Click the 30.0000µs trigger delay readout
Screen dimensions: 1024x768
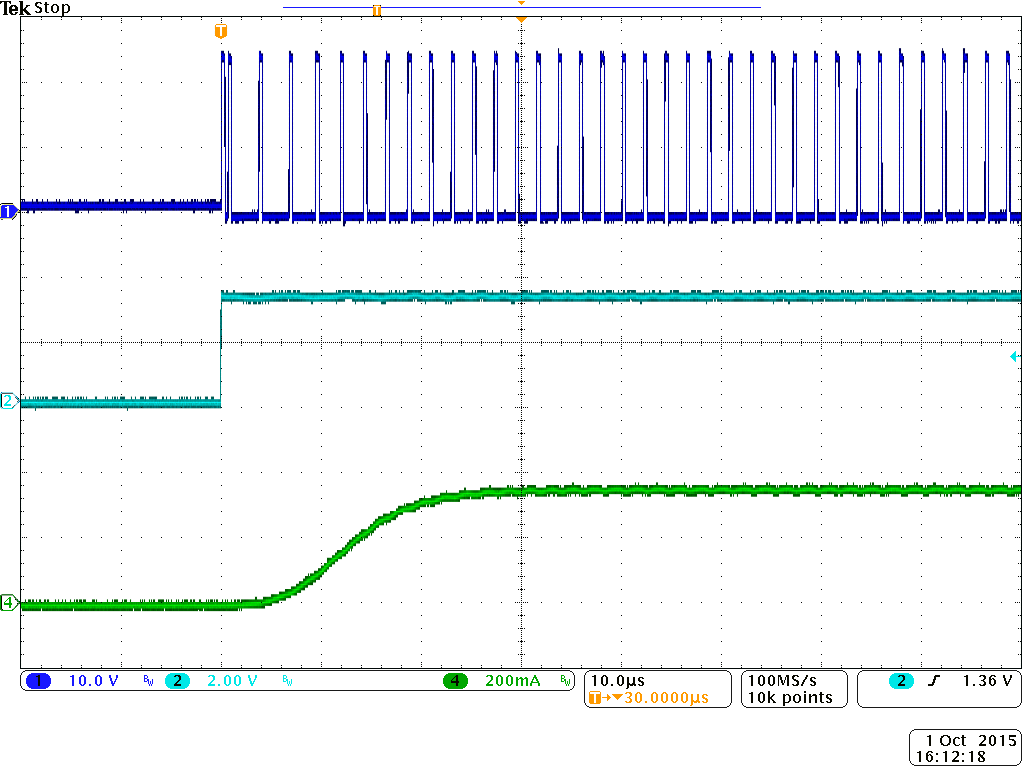(x=660, y=698)
